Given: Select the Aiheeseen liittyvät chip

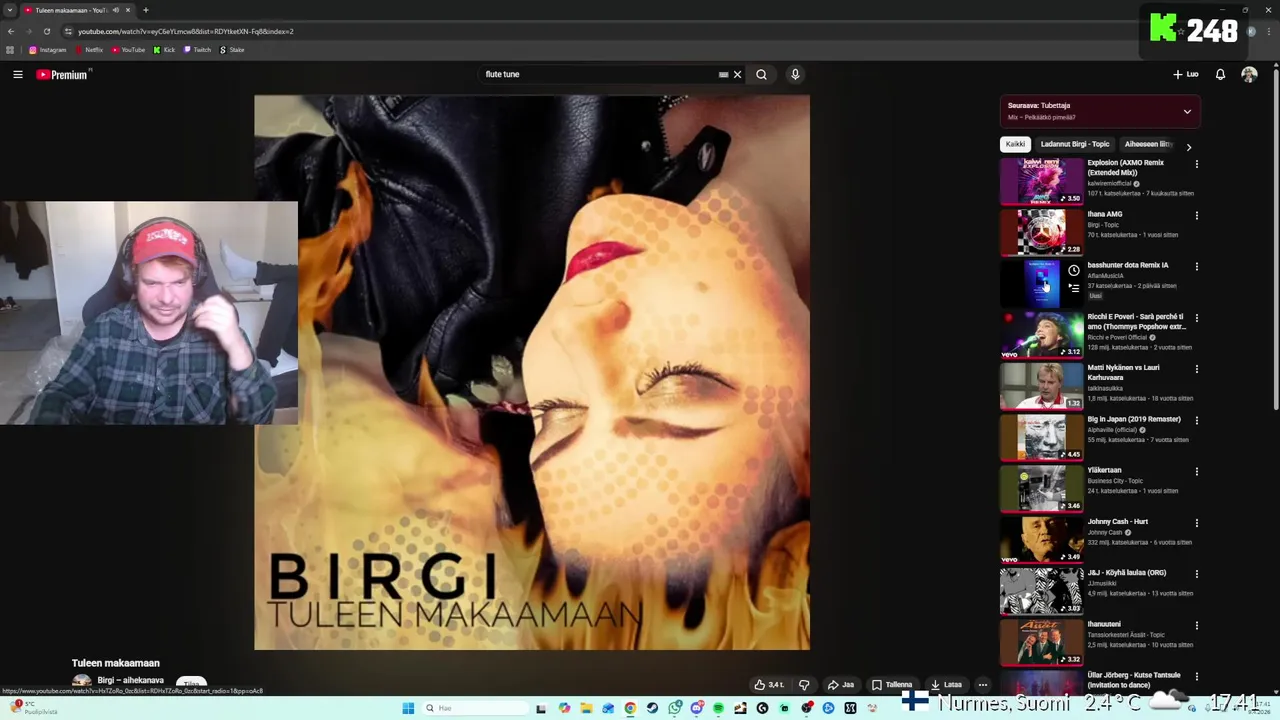Looking at the screenshot, I should [1147, 144].
